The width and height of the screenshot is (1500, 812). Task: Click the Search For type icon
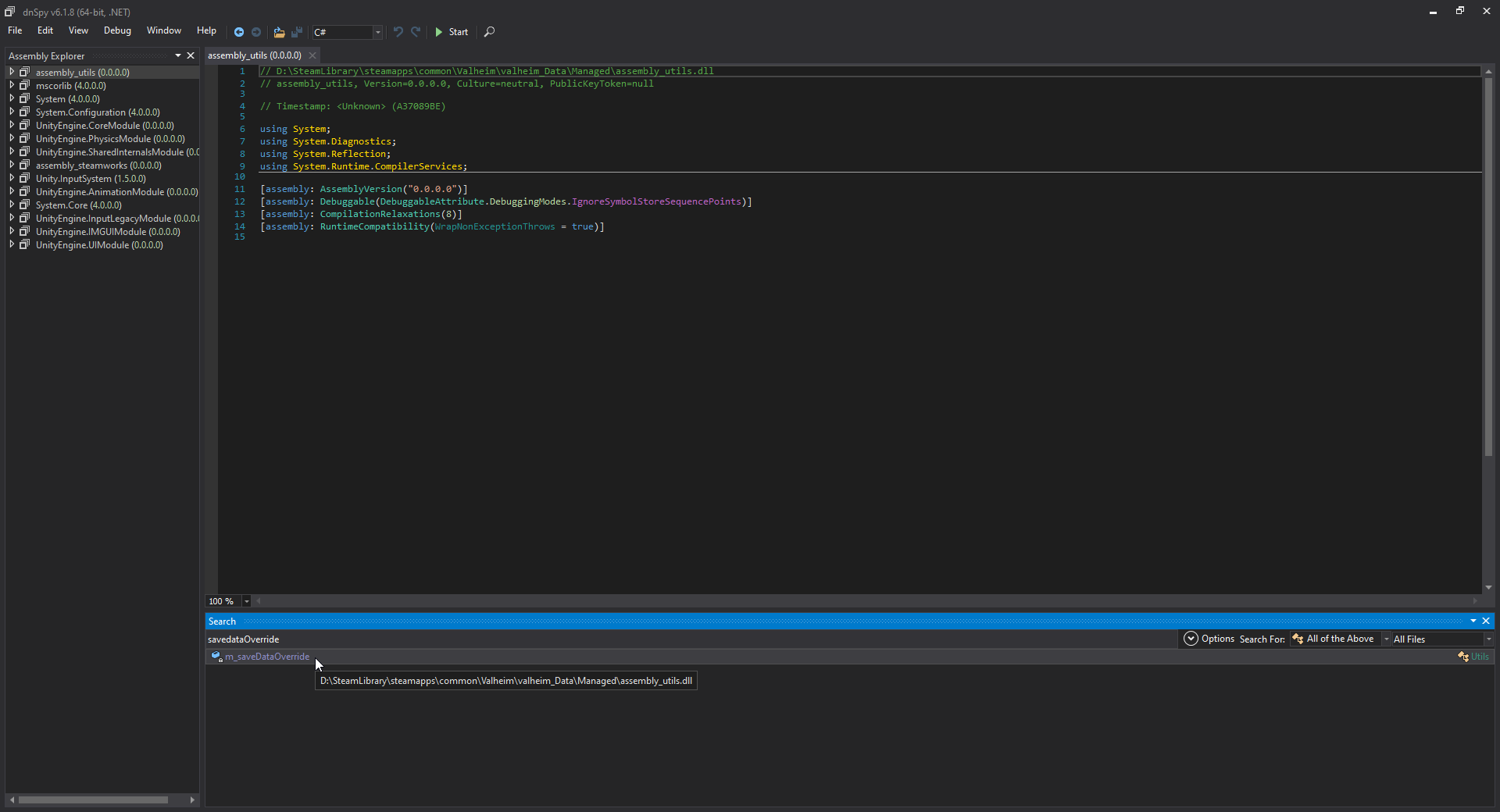click(x=1298, y=639)
